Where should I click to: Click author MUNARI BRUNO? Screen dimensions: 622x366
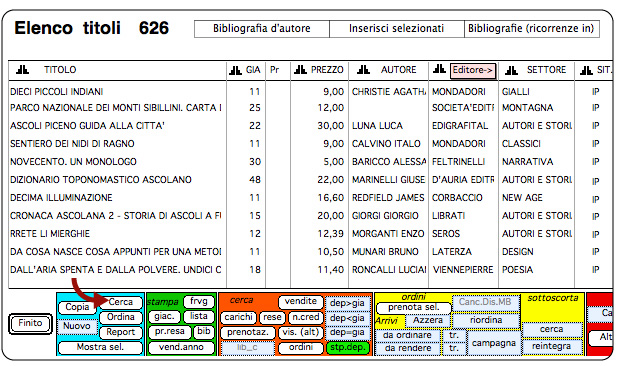(x=385, y=252)
